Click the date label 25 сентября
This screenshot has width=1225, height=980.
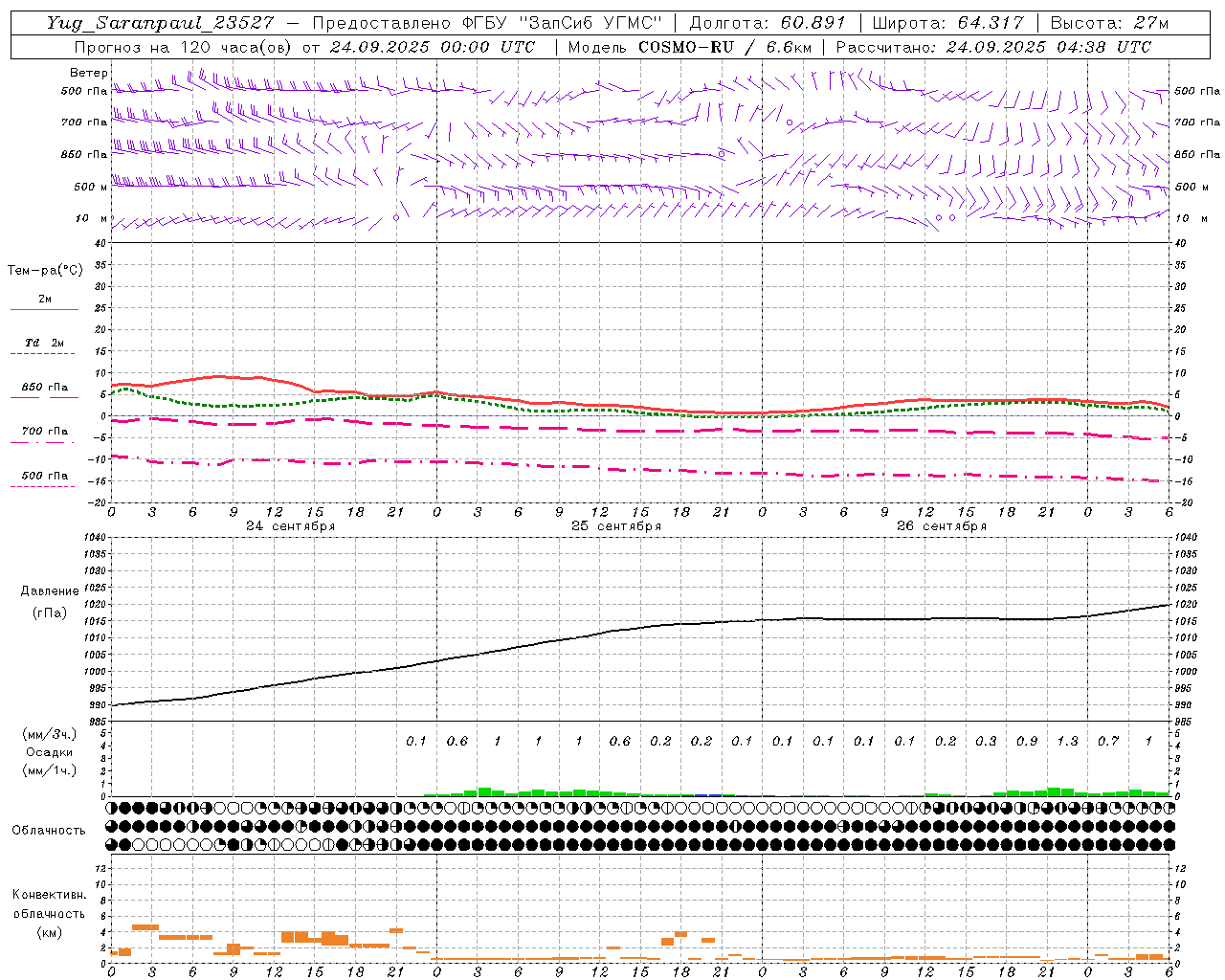pyautogui.click(x=616, y=526)
